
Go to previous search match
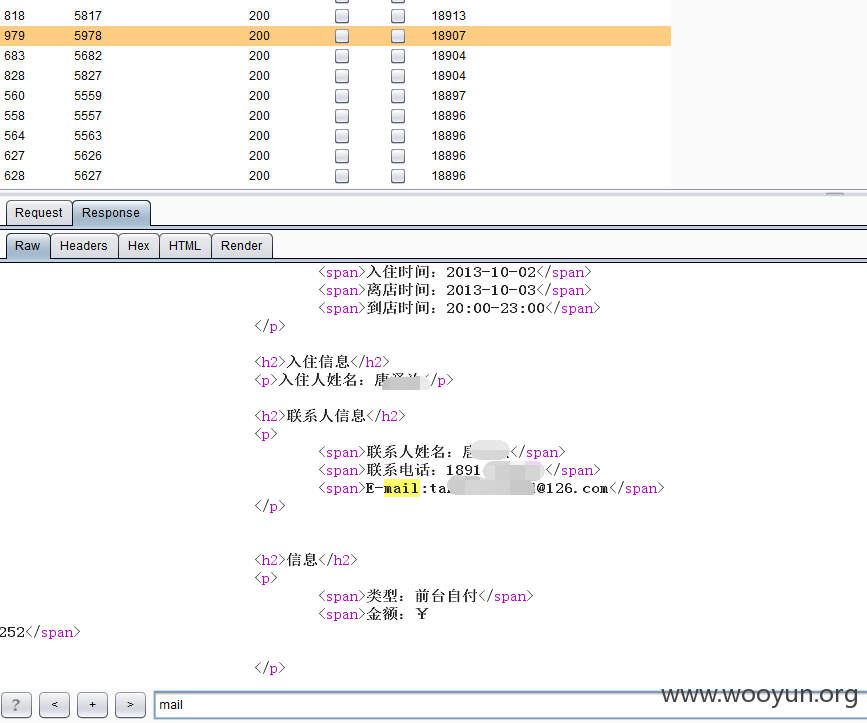[54, 705]
